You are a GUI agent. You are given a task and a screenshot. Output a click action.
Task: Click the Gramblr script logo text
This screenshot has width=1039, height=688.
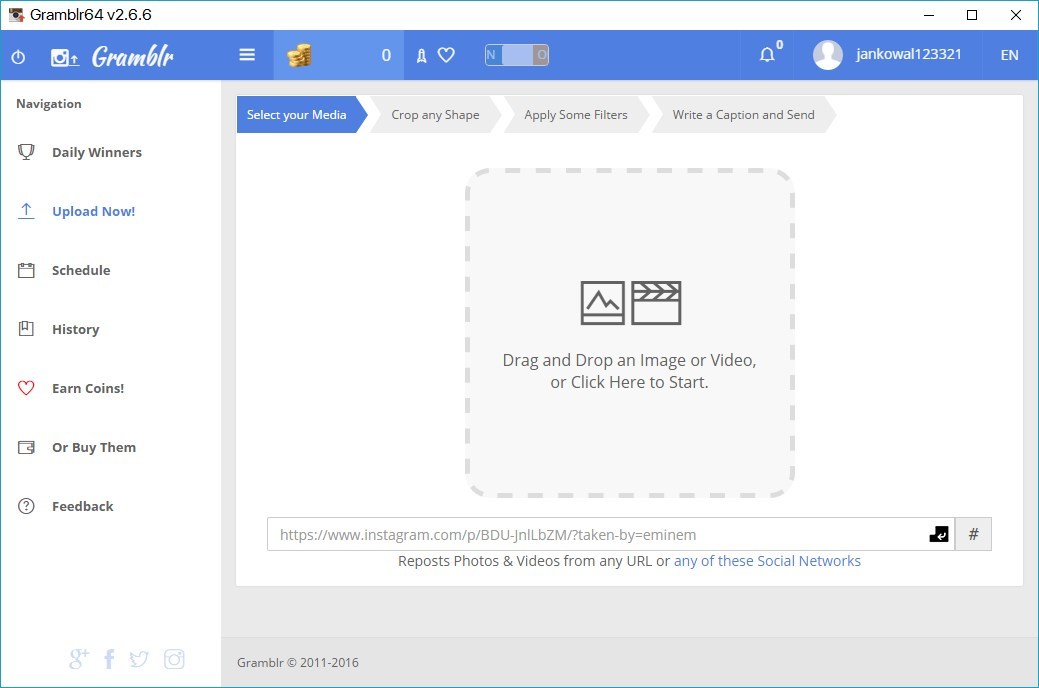(133, 57)
